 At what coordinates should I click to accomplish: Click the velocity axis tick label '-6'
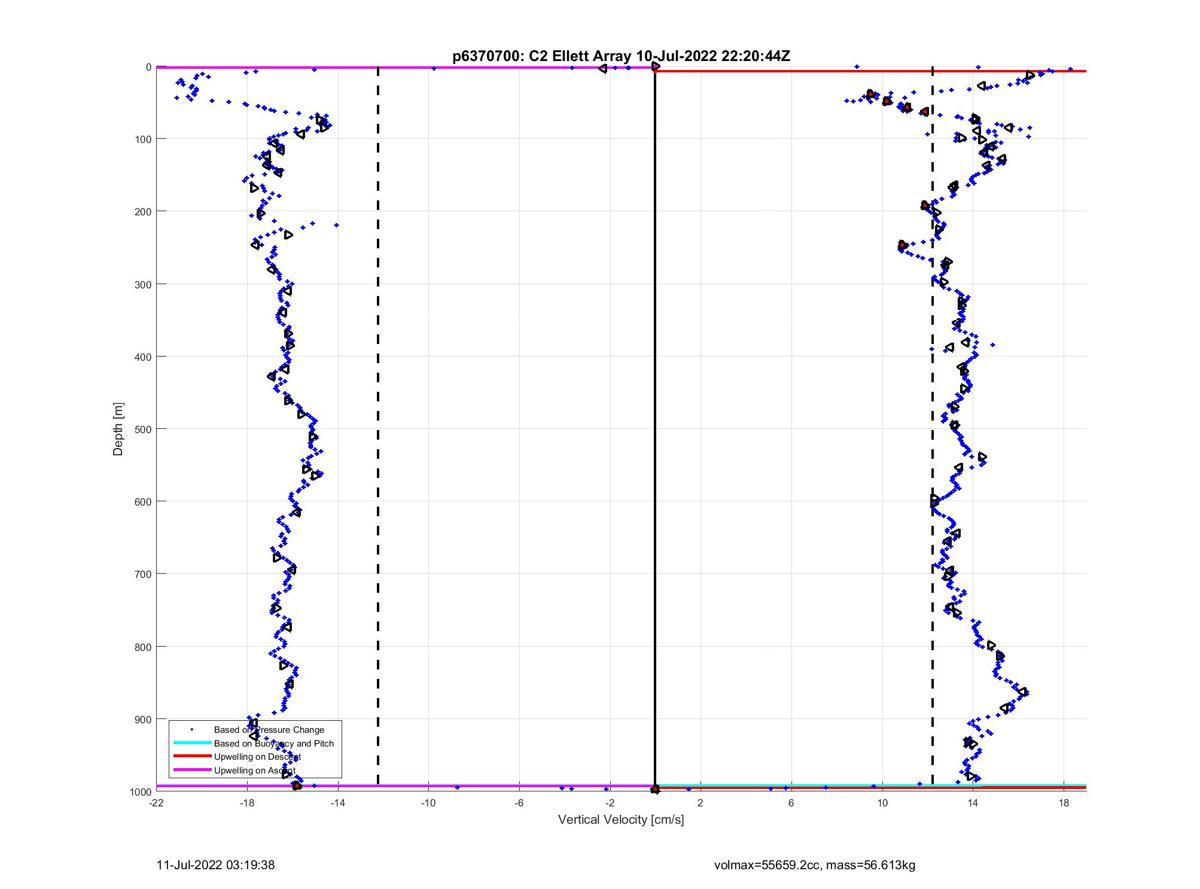click(x=519, y=802)
